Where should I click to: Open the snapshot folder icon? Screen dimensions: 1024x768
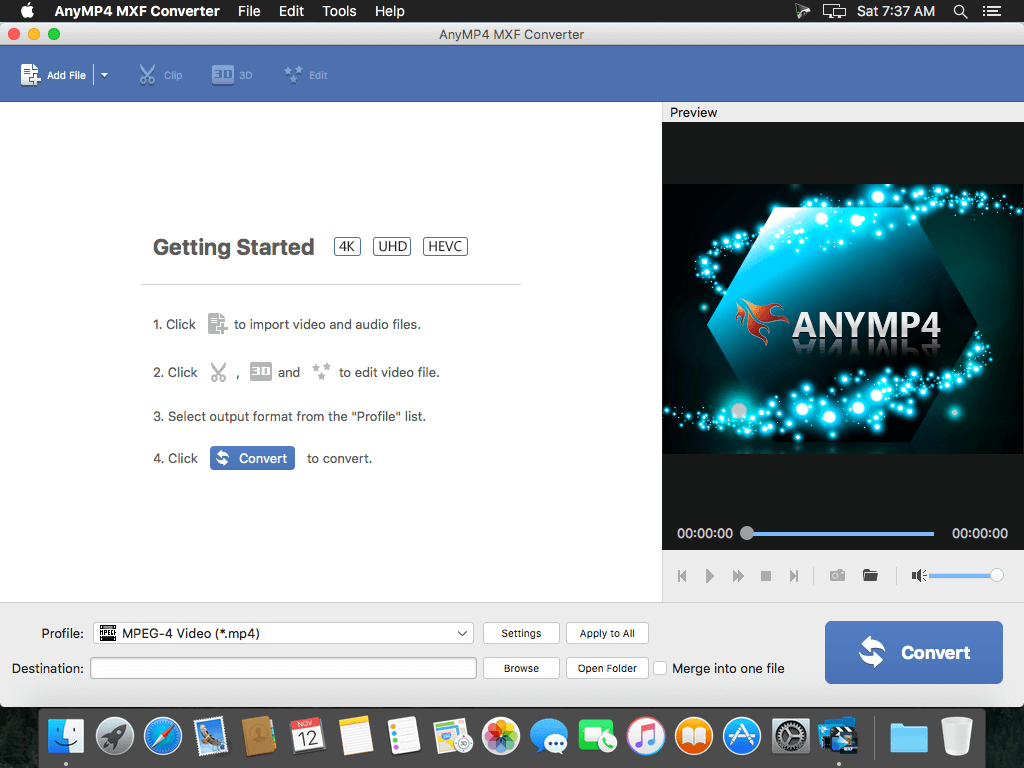(870, 575)
